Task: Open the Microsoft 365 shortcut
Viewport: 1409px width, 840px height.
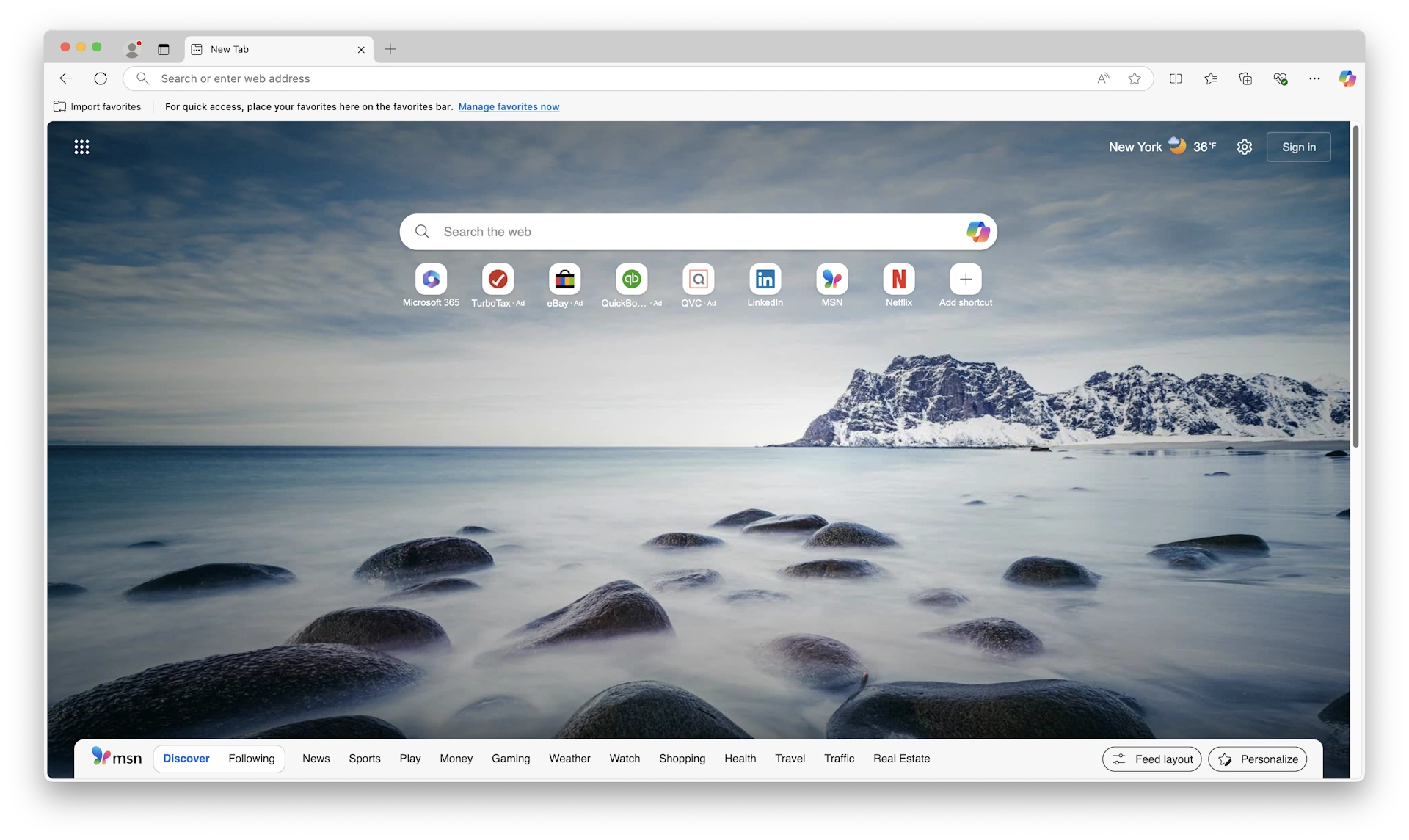Action: point(431,280)
